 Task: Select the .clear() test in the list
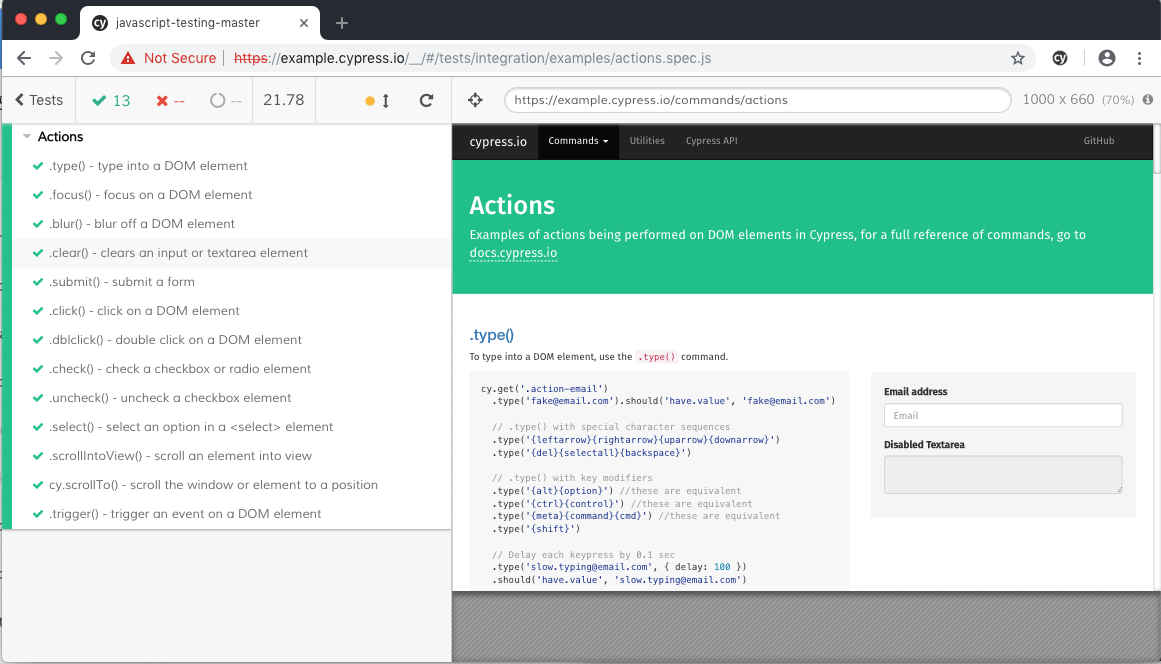231,253
